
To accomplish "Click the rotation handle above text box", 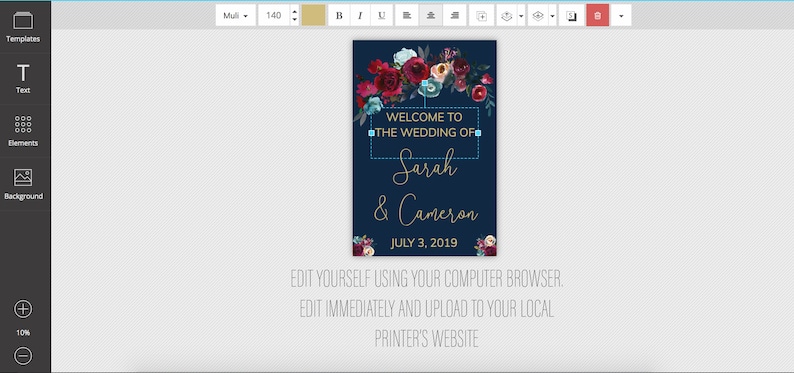I will (x=425, y=83).
